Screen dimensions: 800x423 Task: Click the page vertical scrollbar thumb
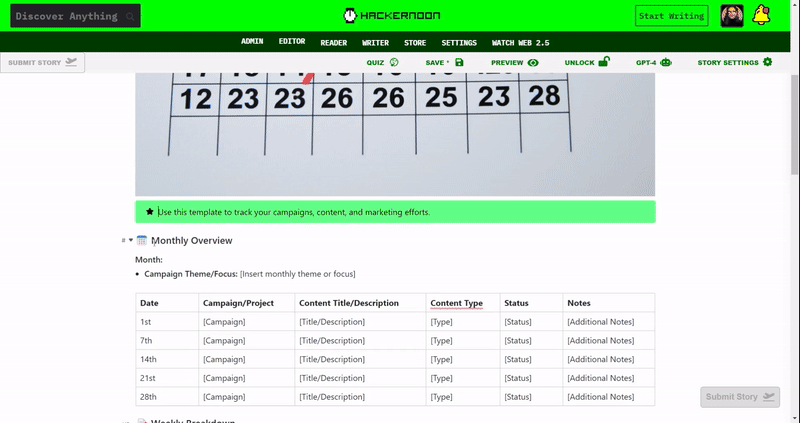coord(794,124)
